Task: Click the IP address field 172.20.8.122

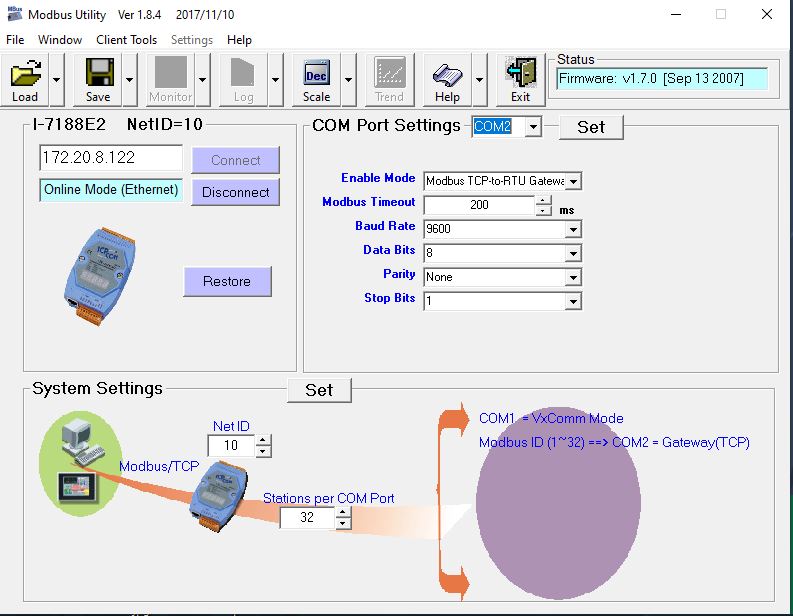Action: tap(111, 158)
